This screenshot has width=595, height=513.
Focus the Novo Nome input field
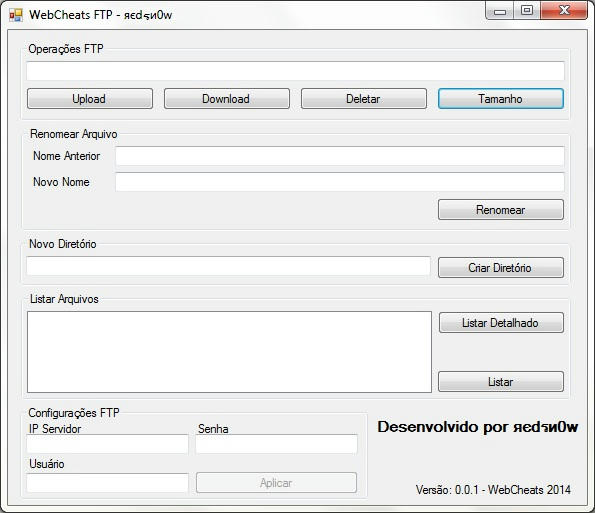(x=340, y=182)
